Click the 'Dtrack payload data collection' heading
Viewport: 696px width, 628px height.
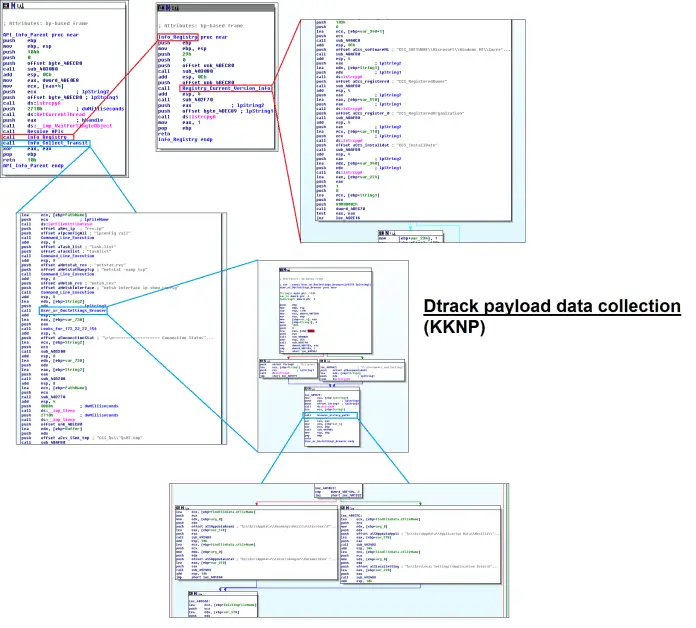click(x=552, y=307)
